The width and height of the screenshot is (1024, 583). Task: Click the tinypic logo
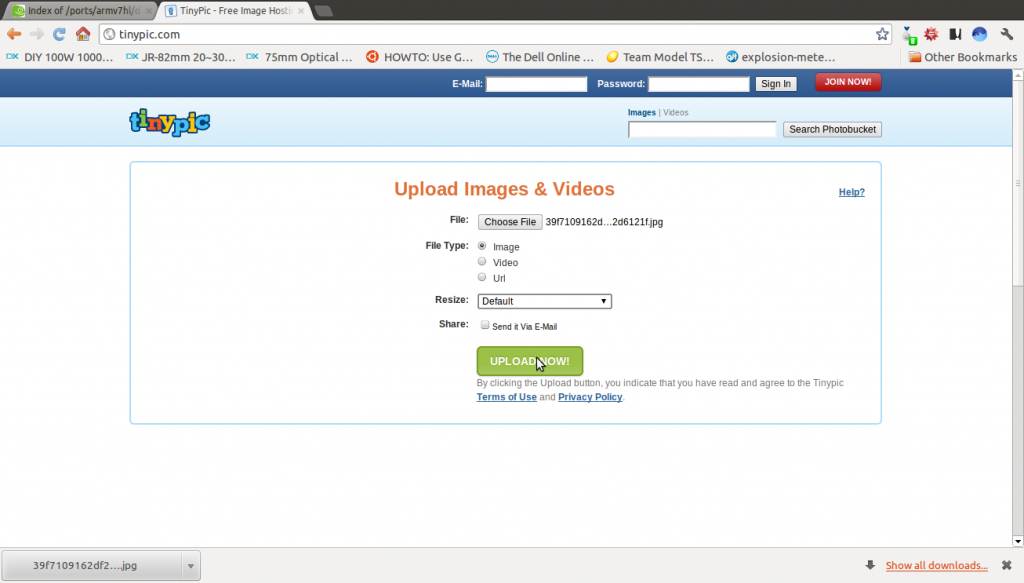tap(170, 122)
